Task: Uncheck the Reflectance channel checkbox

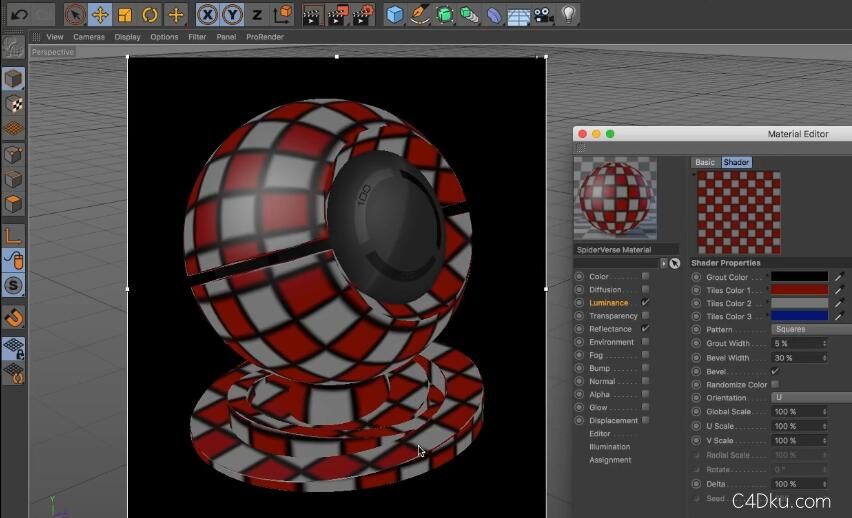Action: [645, 328]
